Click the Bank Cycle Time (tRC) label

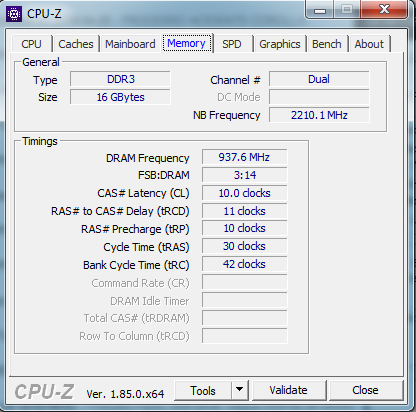[136, 265]
